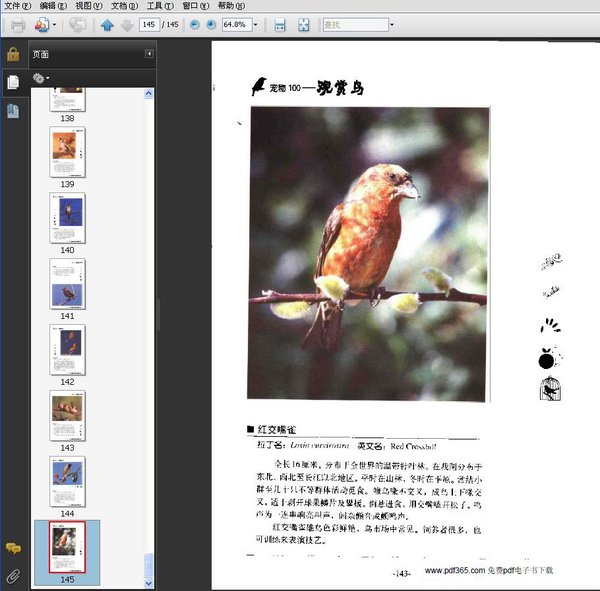Click the grayed comment bubbles icon

(x=78, y=25)
